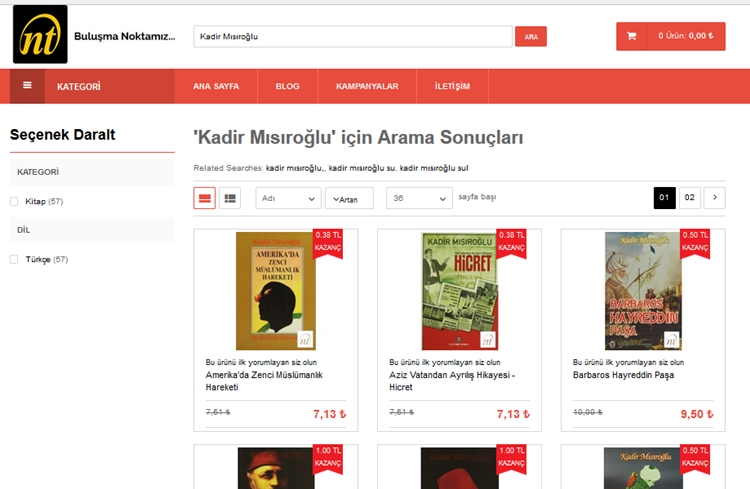
Task: Go to the BLOG menu item
Action: [x=287, y=86]
